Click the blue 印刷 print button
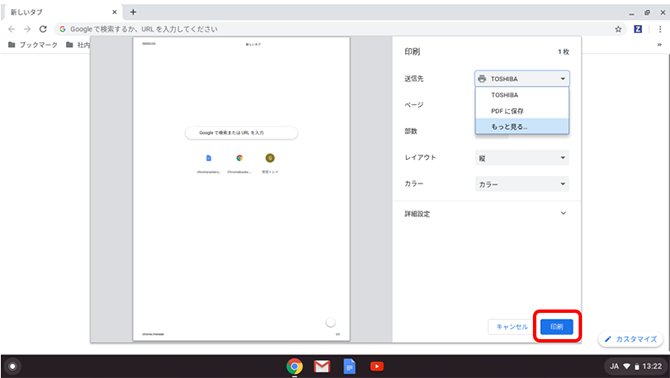 [556, 327]
